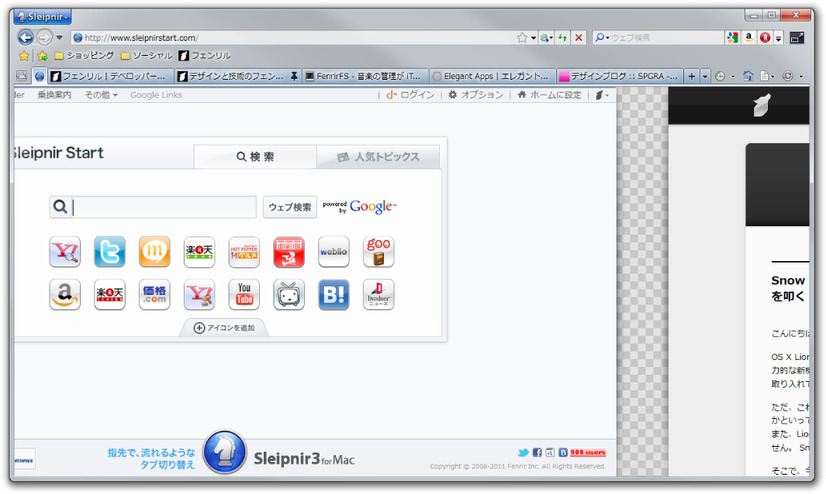The width and height of the screenshot is (826, 494).
Task: Open the yellow star favorites icon
Action: (24, 55)
